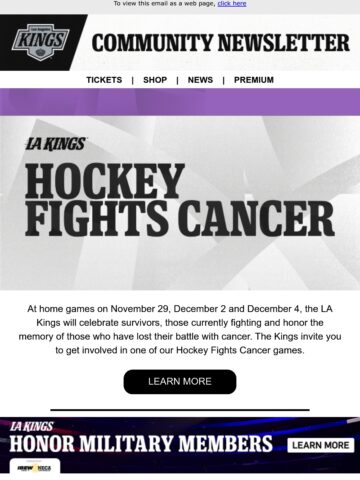
Task: Select the NEWS navigation item
Action: coord(200,80)
